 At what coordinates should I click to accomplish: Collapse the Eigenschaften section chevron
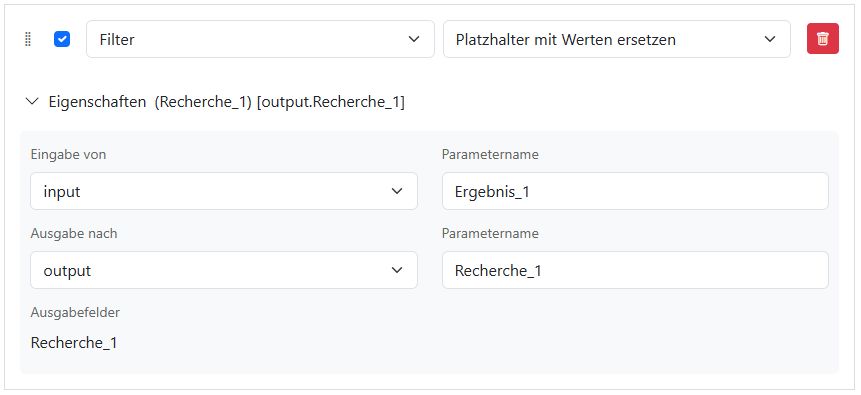tap(32, 101)
